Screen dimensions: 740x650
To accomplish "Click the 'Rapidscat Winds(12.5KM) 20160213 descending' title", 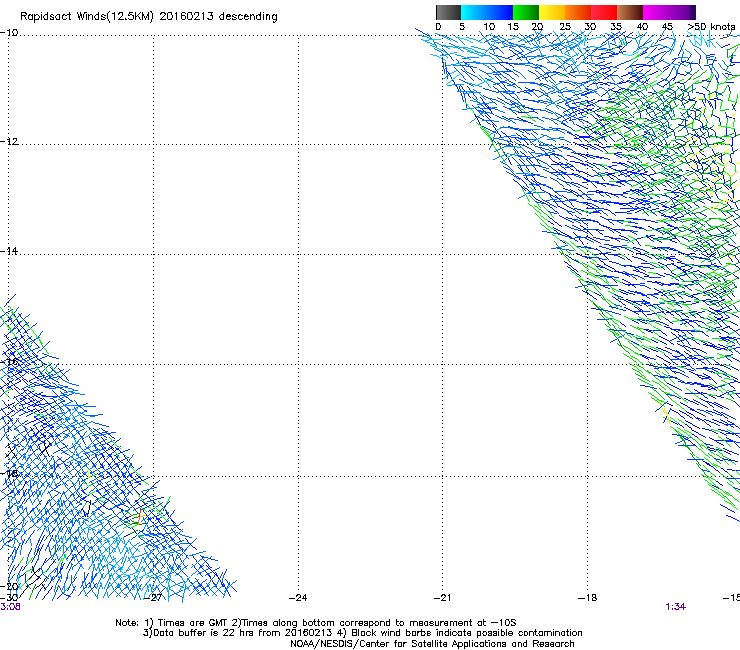I will pyautogui.click(x=149, y=17).
